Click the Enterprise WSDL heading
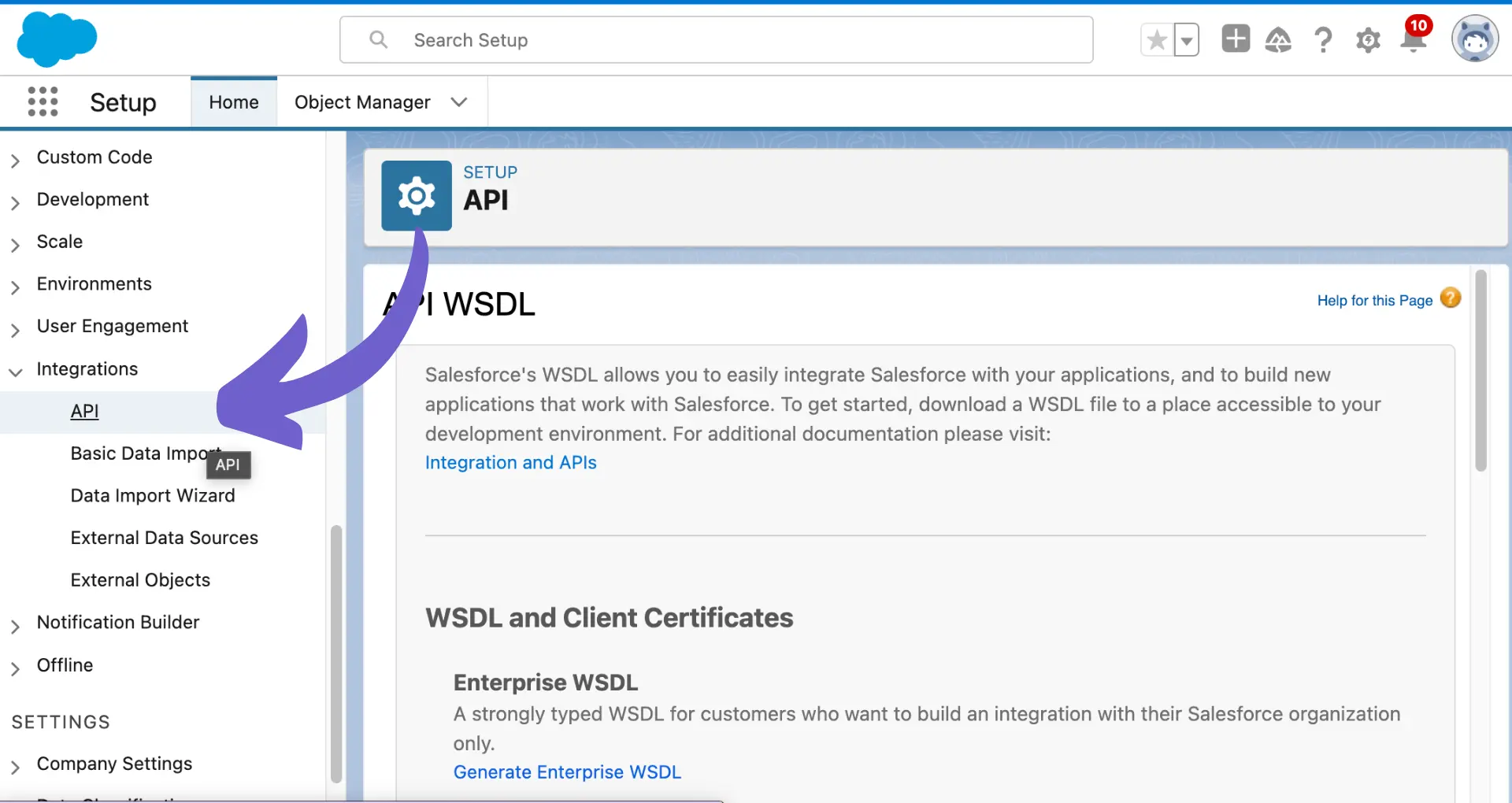This screenshot has height=803, width=1512. coord(546,683)
